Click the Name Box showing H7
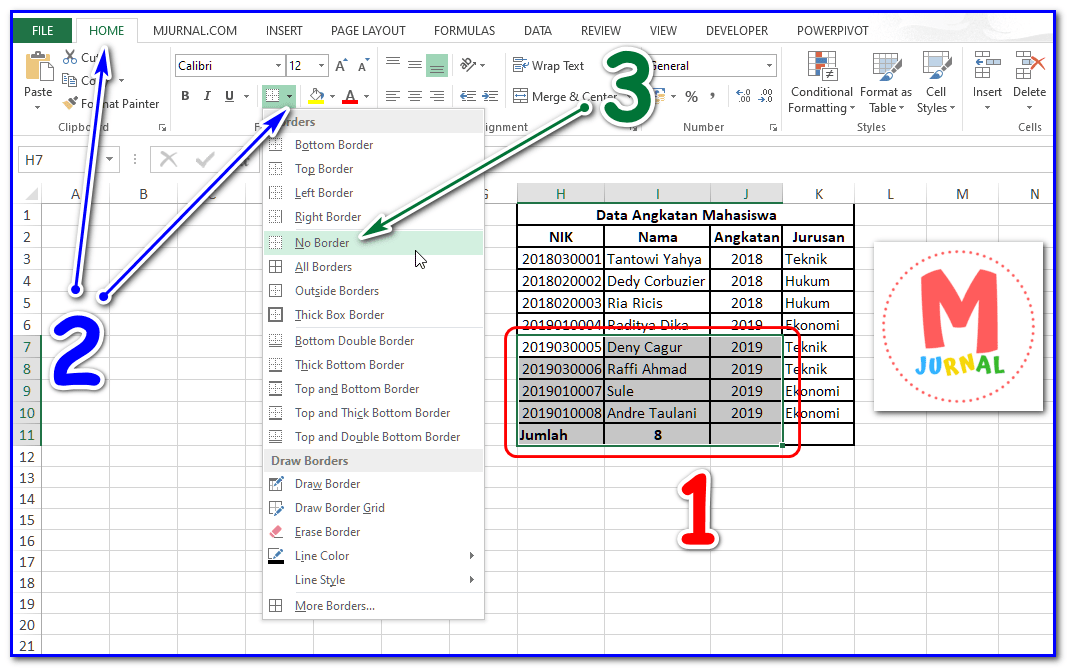The height and width of the screenshot is (668, 1067). 60,160
